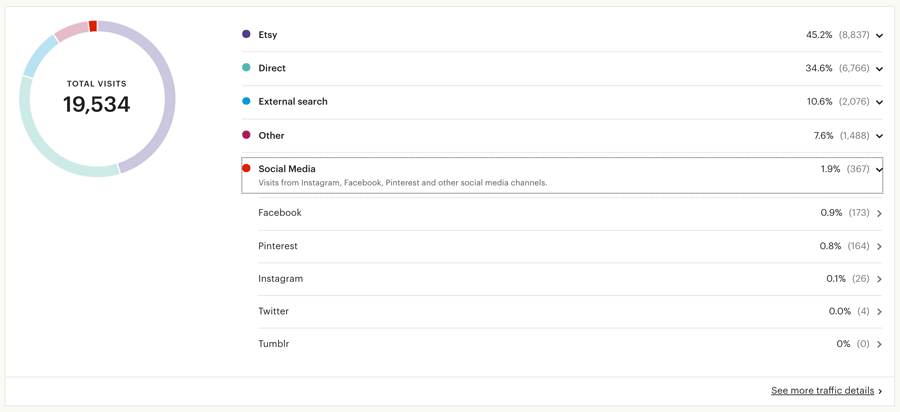
Task: Click the blue External search dot
Action: [246, 101]
